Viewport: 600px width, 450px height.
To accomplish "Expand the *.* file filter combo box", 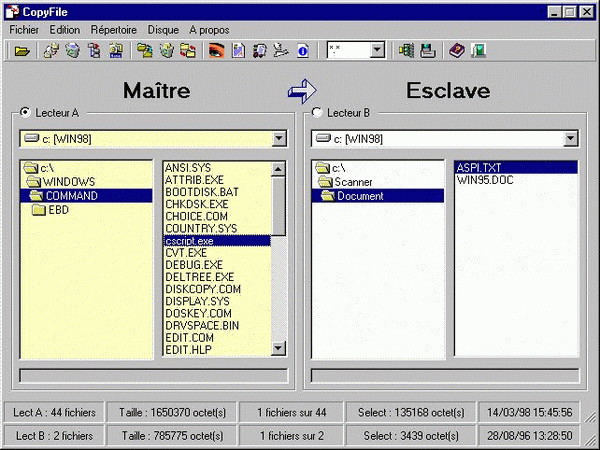I will click(x=377, y=50).
